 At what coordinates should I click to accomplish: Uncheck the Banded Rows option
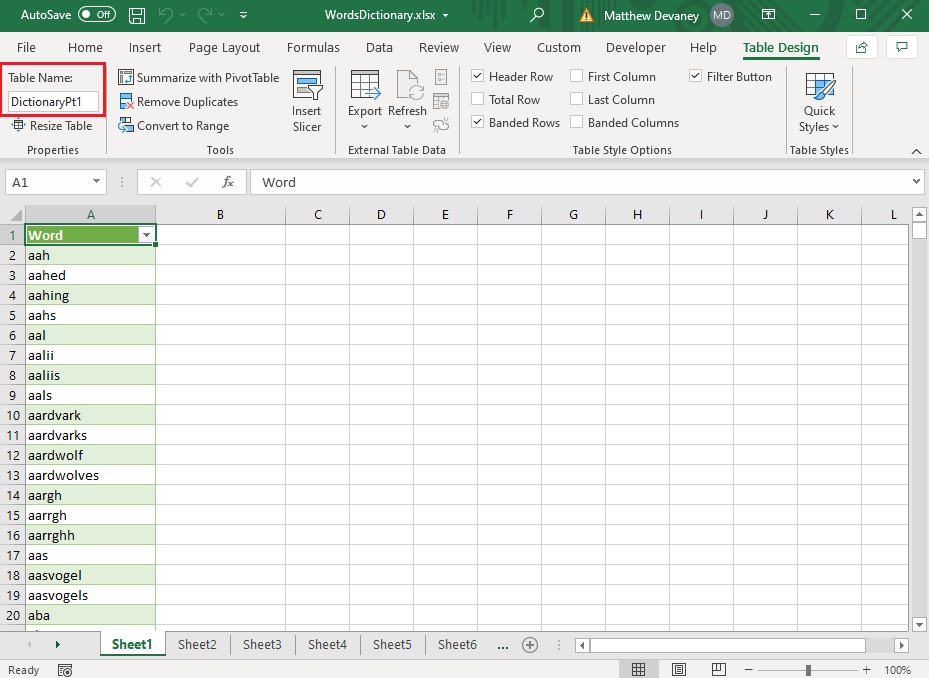(478, 122)
